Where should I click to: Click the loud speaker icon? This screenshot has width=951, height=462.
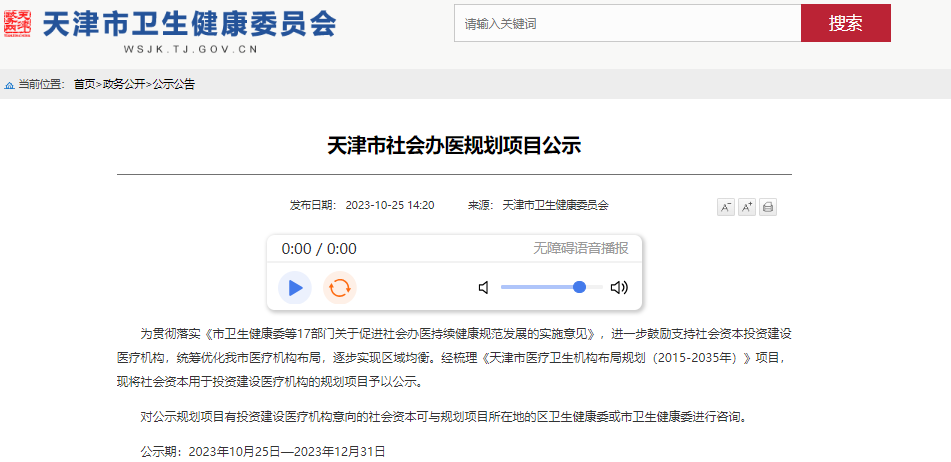coord(619,287)
